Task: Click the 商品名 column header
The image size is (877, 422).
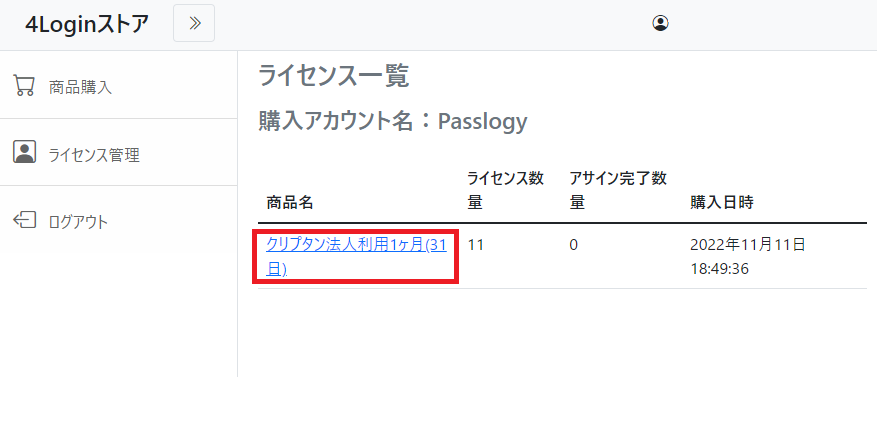Action: (x=290, y=203)
